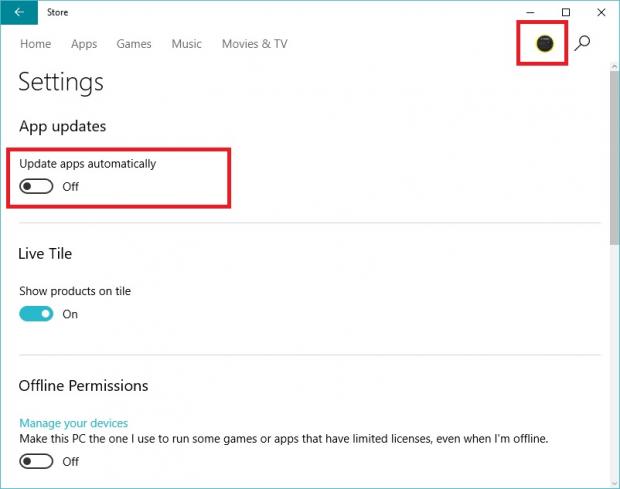Enable the Update apps automatically switch

click(37, 186)
